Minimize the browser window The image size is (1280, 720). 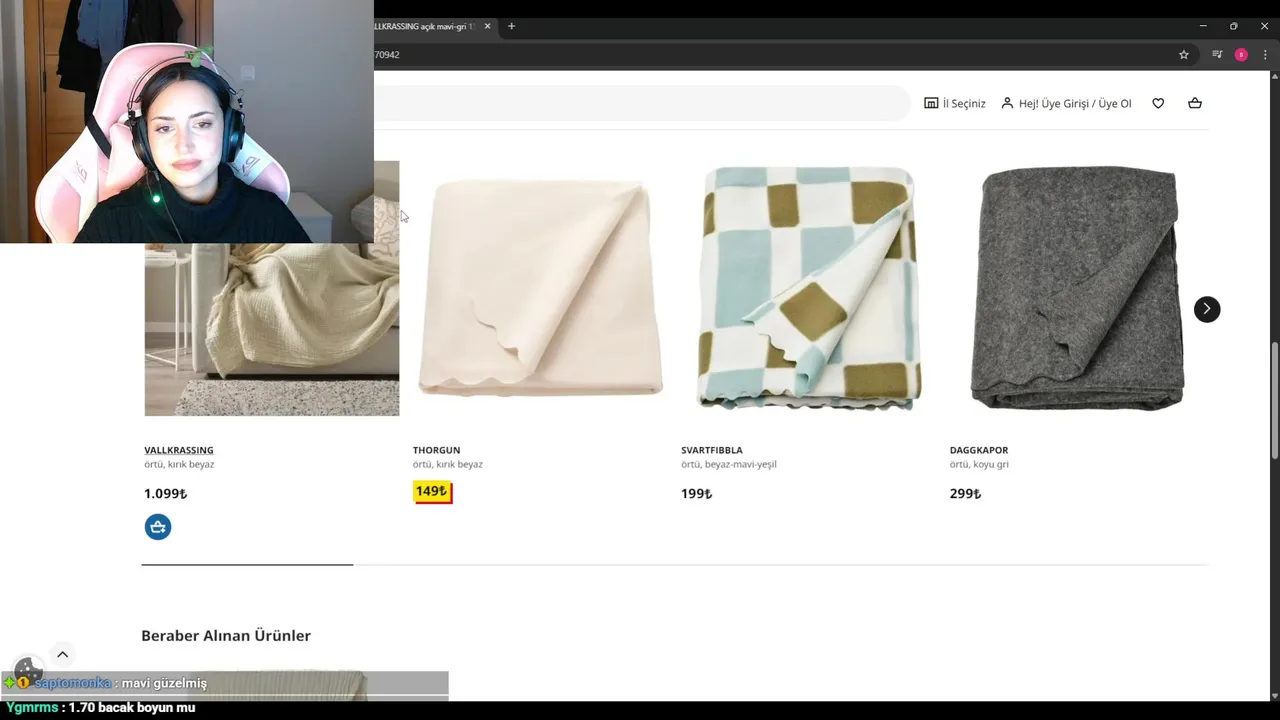(x=1203, y=26)
